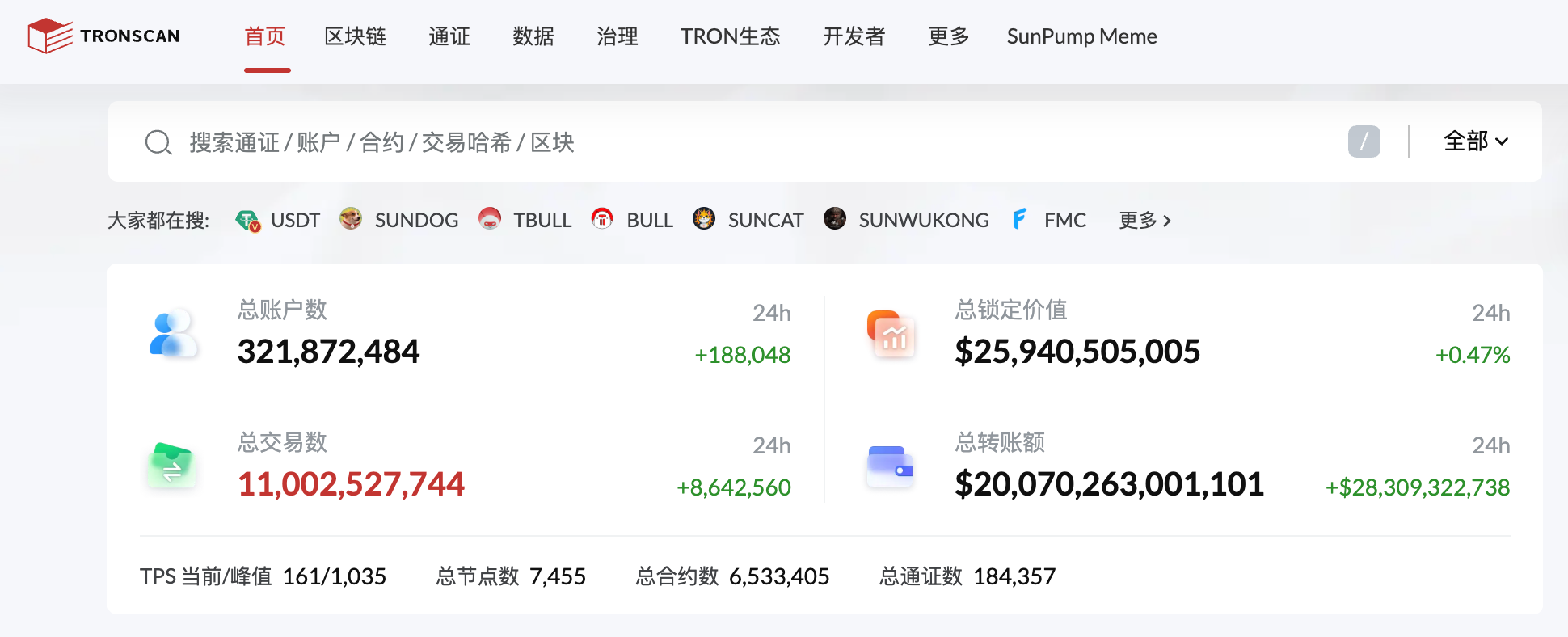Click the 总交易数 label
The height and width of the screenshot is (637, 1568).
pyautogui.click(x=282, y=442)
